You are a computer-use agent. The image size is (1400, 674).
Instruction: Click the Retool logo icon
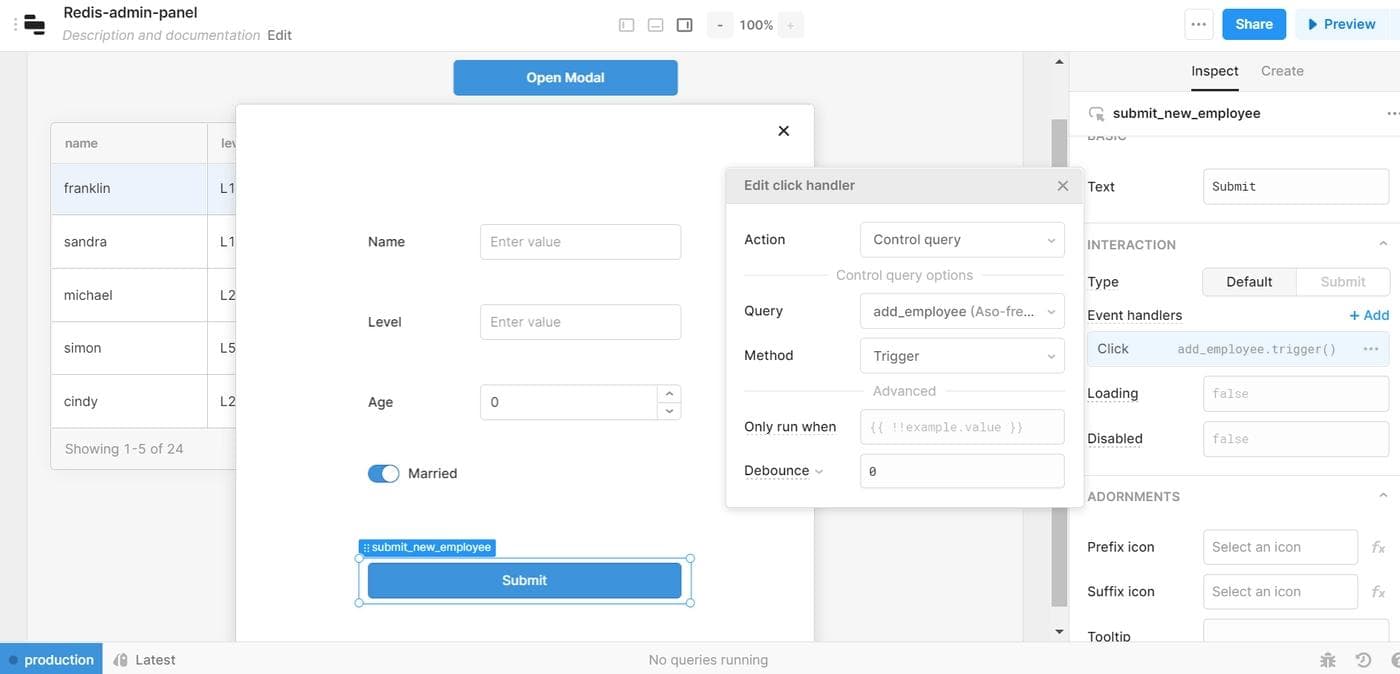pyautogui.click(x=34, y=25)
